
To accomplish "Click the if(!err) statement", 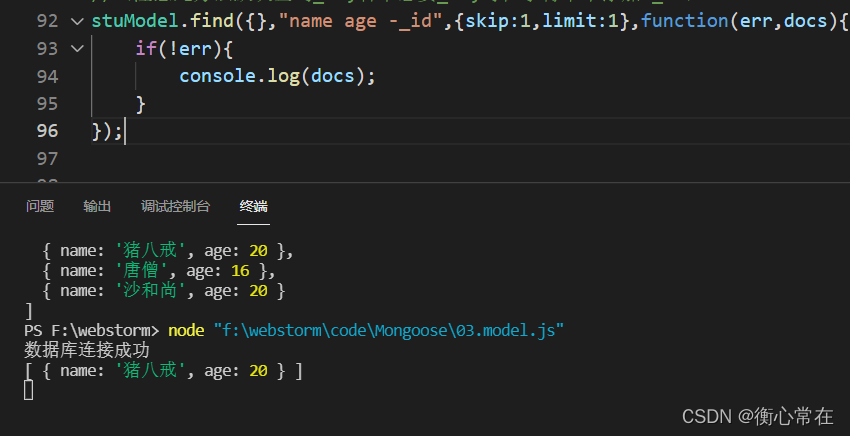I will pyautogui.click(x=184, y=49).
